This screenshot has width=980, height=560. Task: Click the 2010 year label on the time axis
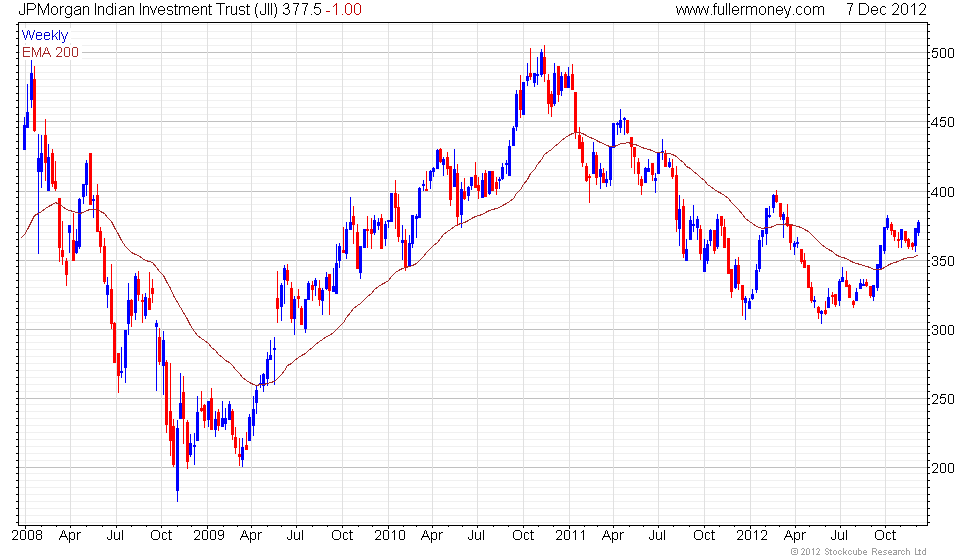point(390,535)
